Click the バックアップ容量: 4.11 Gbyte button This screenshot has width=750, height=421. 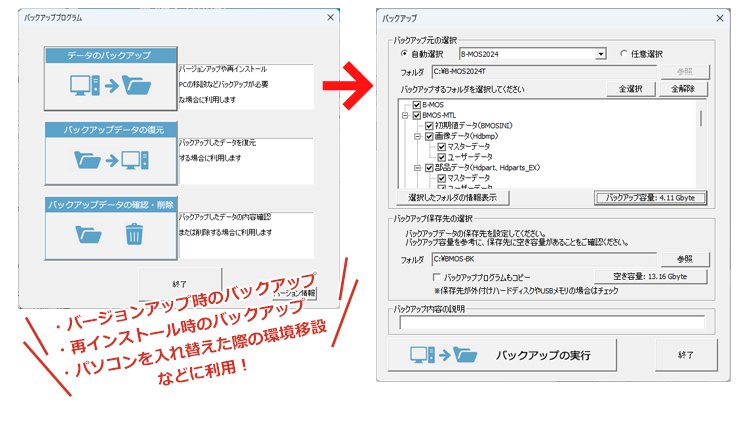click(651, 198)
